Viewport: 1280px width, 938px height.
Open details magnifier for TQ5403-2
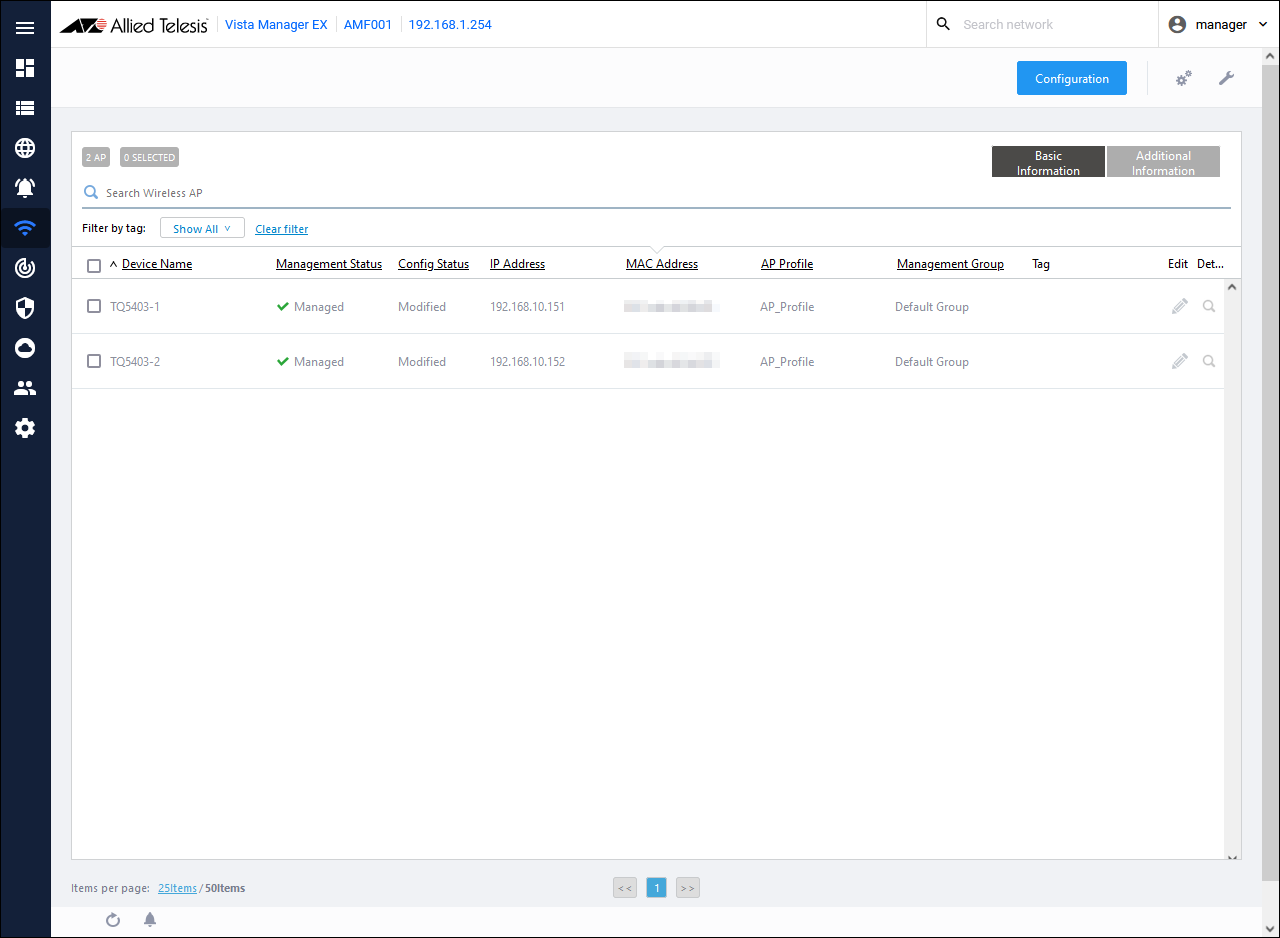click(x=1209, y=361)
